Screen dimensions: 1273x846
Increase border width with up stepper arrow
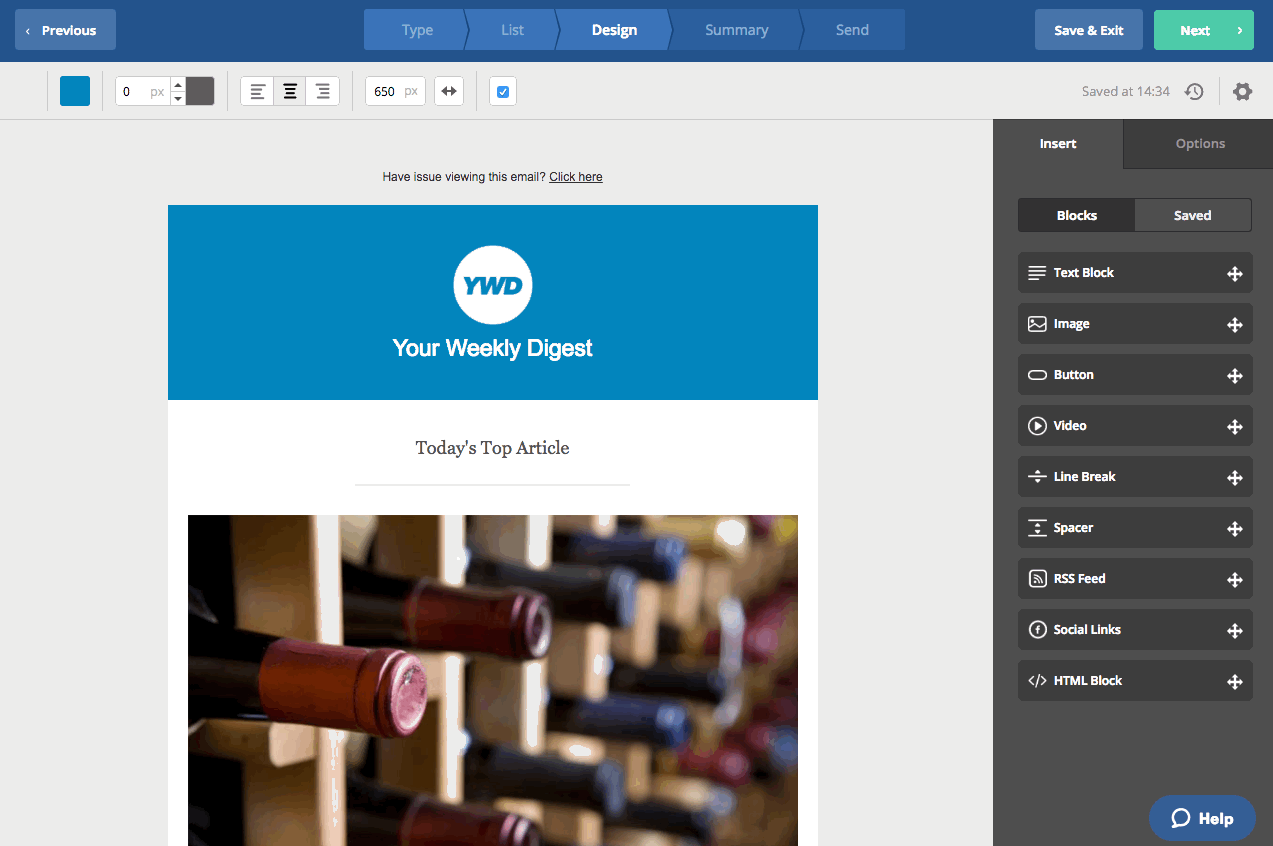pos(178,85)
